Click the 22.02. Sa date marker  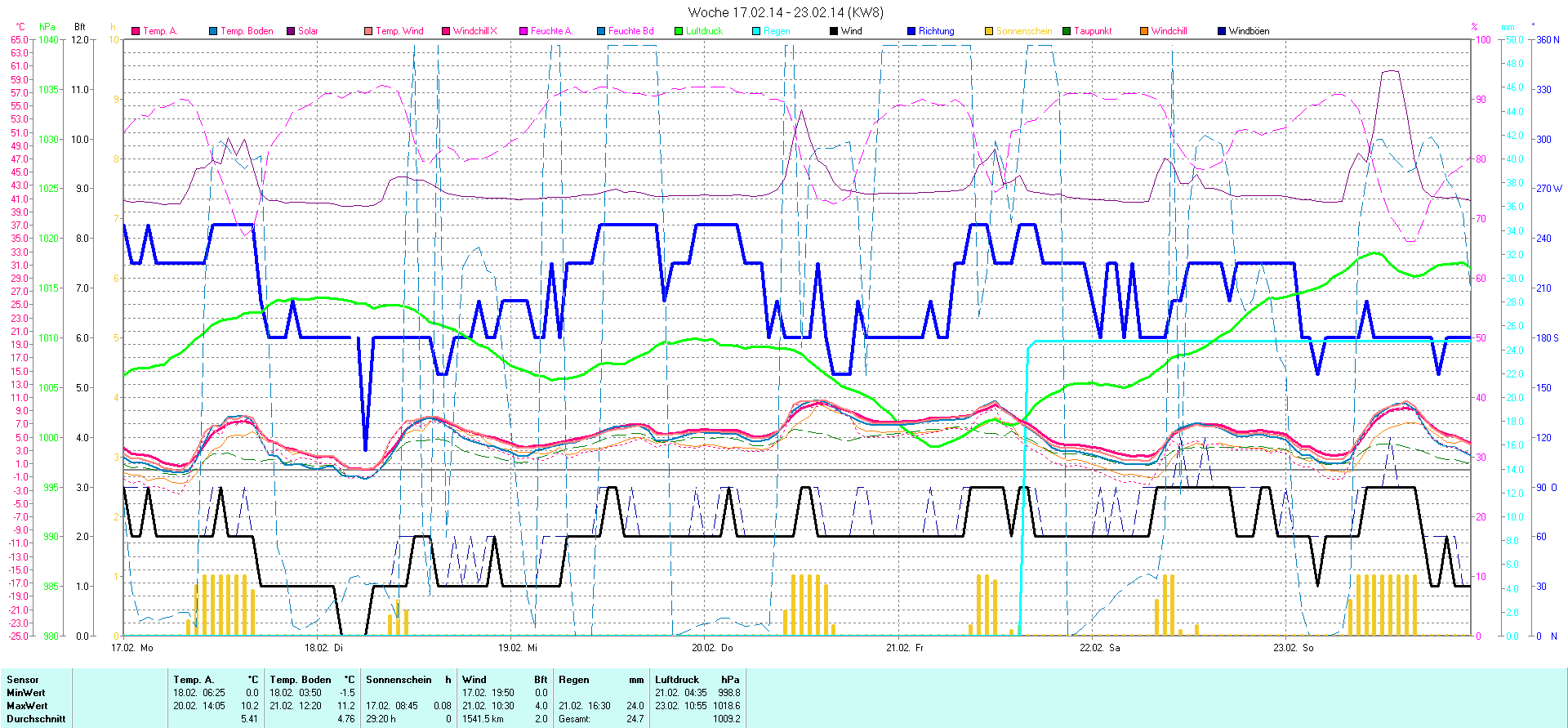tap(1099, 648)
